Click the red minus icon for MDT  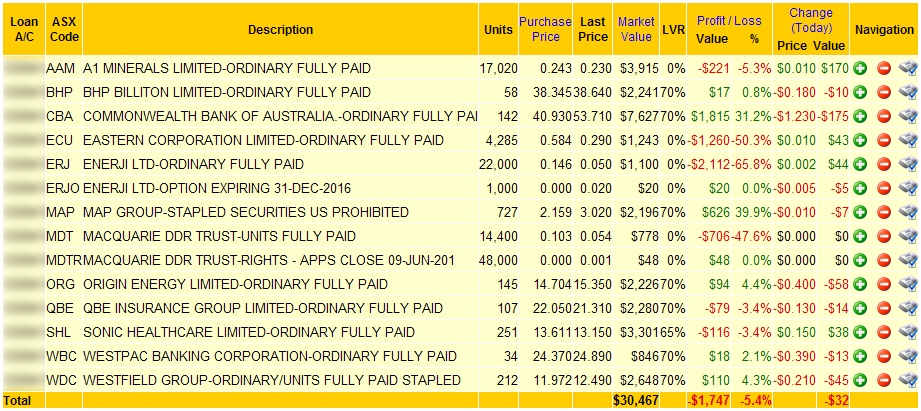click(884, 237)
